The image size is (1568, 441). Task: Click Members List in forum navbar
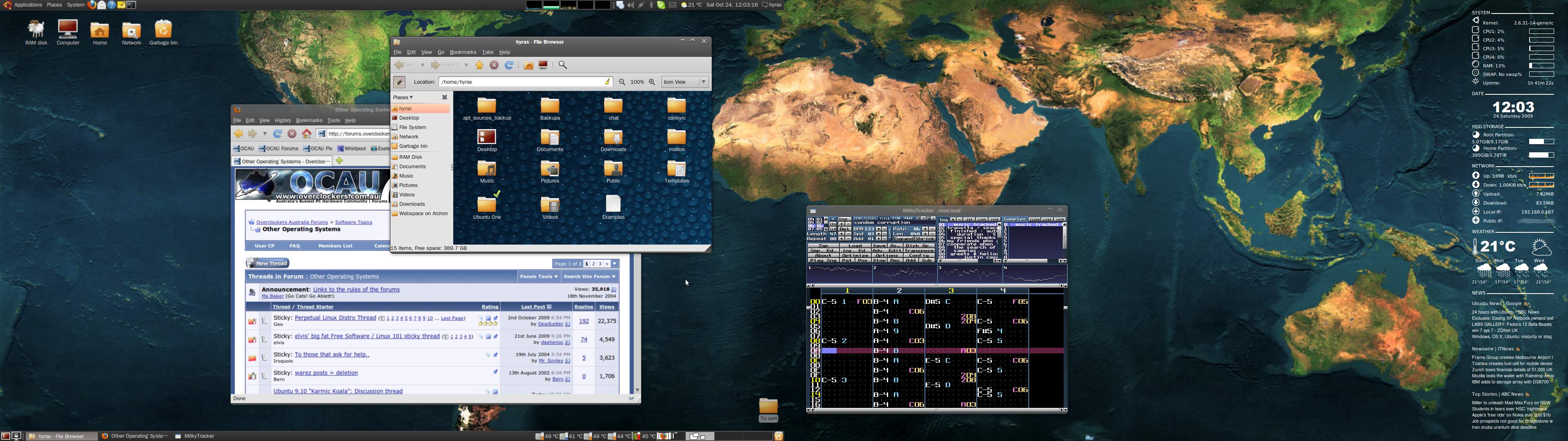click(335, 246)
